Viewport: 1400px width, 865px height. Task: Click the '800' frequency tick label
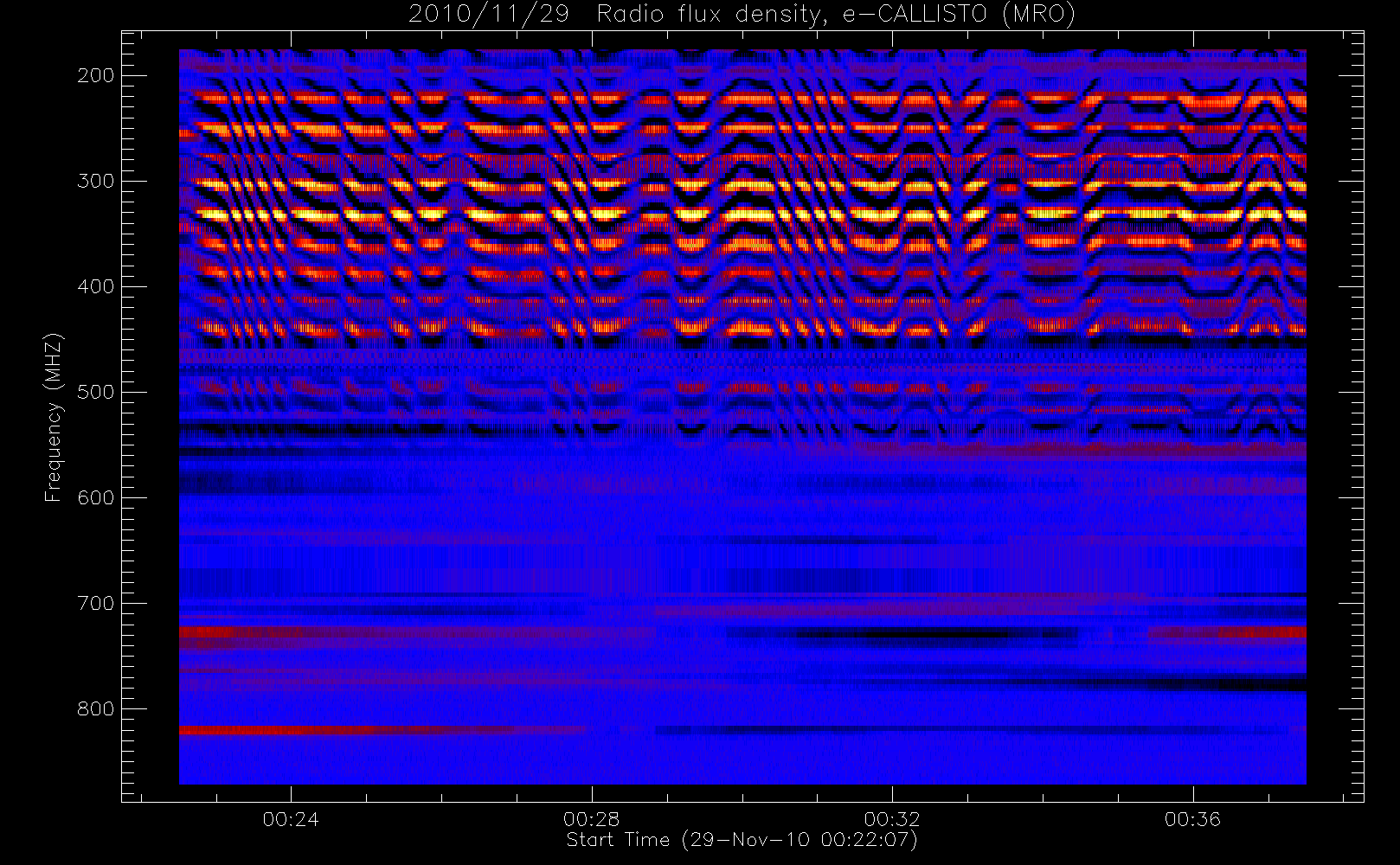[96, 708]
